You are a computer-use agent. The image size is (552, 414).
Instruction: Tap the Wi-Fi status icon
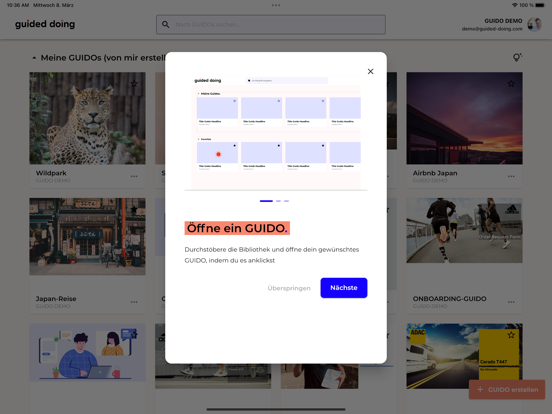click(515, 5)
